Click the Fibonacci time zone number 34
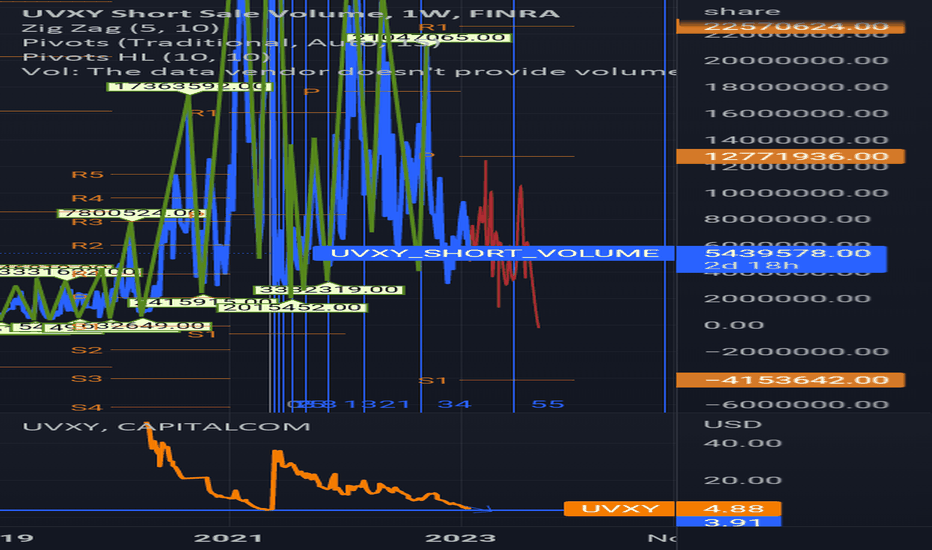This screenshot has width=932, height=550. click(455, 404)
